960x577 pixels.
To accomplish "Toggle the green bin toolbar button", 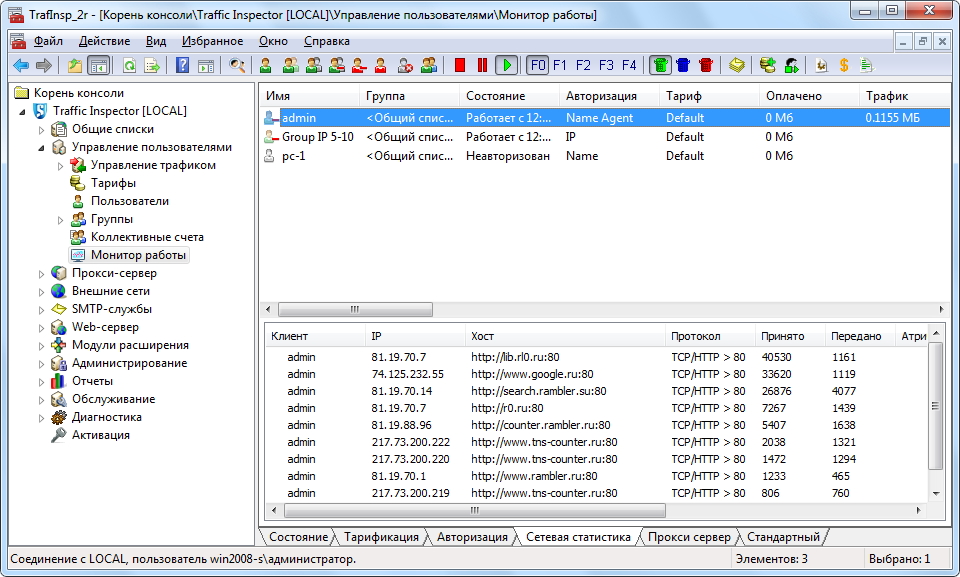I will [x=660, y=65].
